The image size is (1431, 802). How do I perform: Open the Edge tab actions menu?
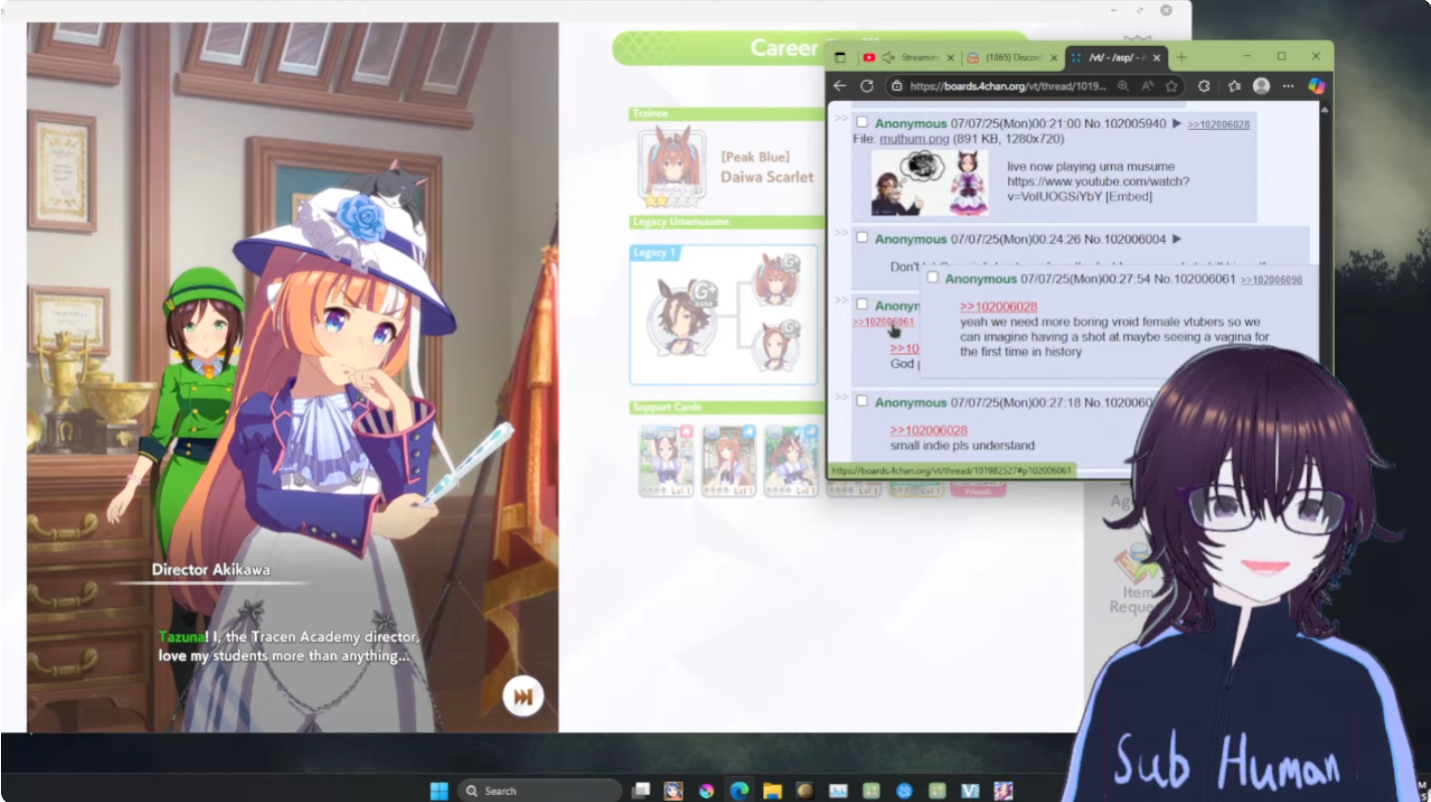click(x=840, y=57)
